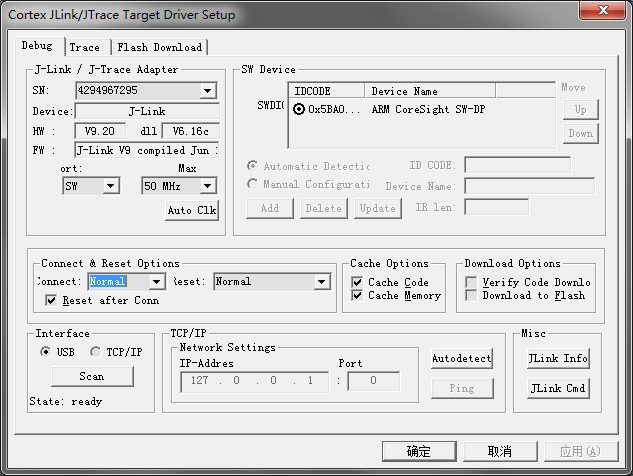This screenshot has width=633, height=476.
Task: Toggle the Cache Code checkbox
Action: [x=357, y=282]
